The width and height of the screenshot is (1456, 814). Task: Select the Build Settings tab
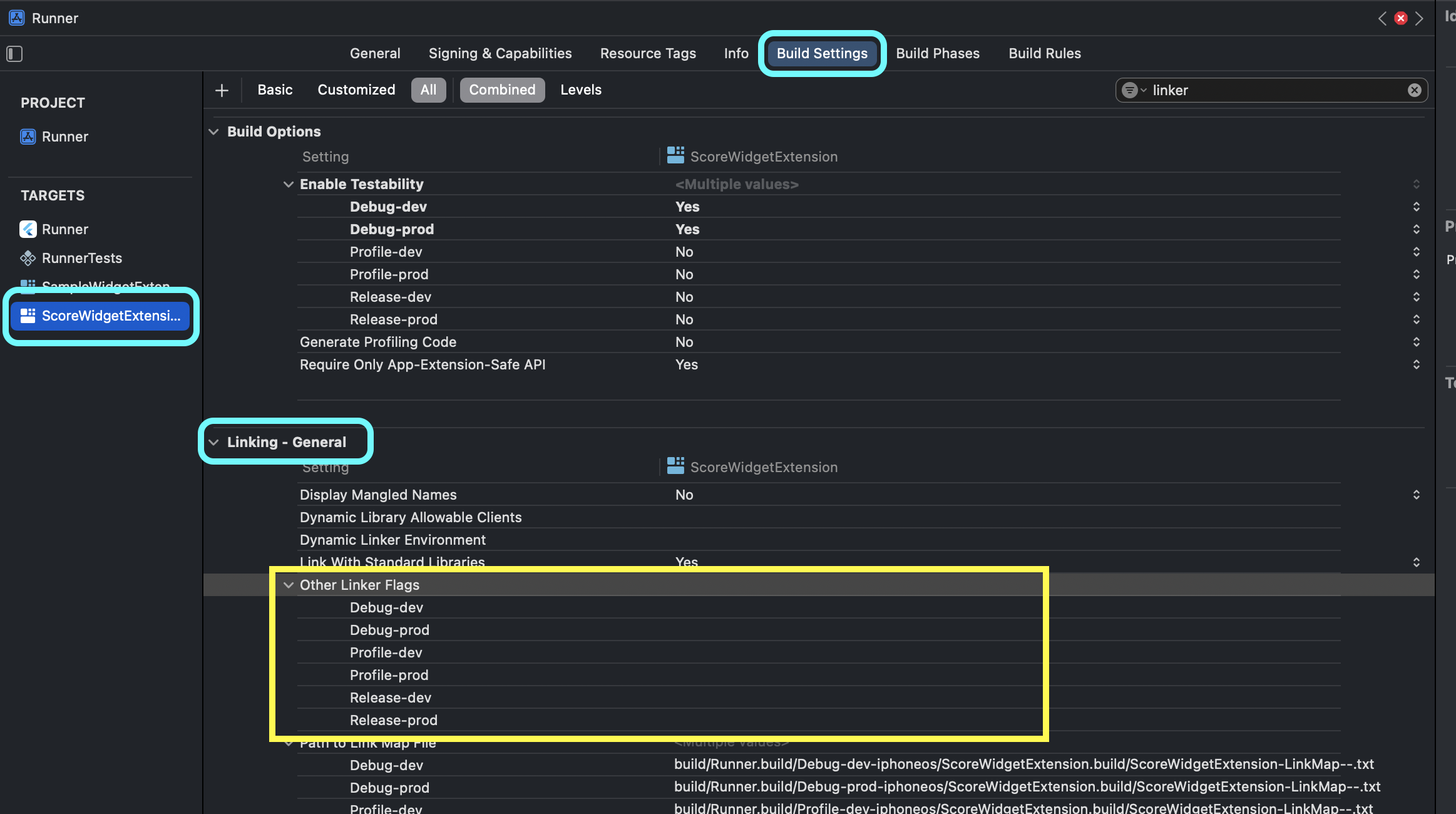[822, 53]
